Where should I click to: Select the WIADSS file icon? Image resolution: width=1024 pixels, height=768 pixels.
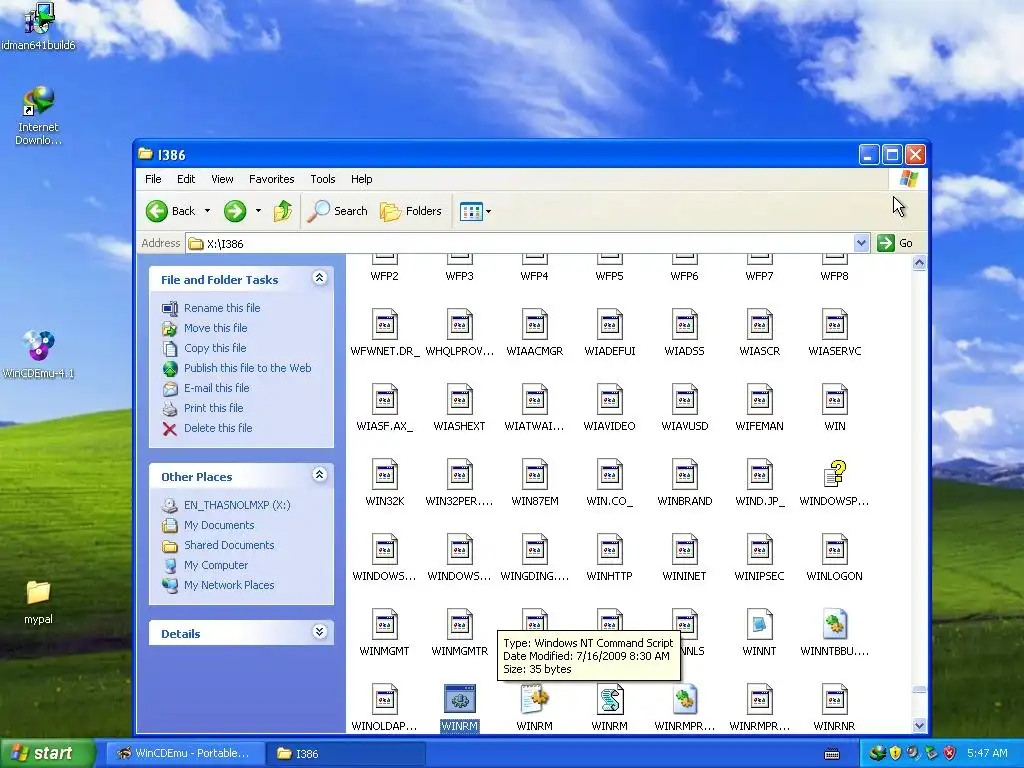click(684, 325)
